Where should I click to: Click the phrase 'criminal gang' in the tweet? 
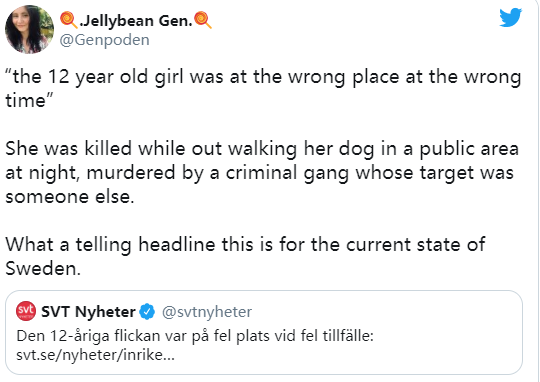(287, 173)
